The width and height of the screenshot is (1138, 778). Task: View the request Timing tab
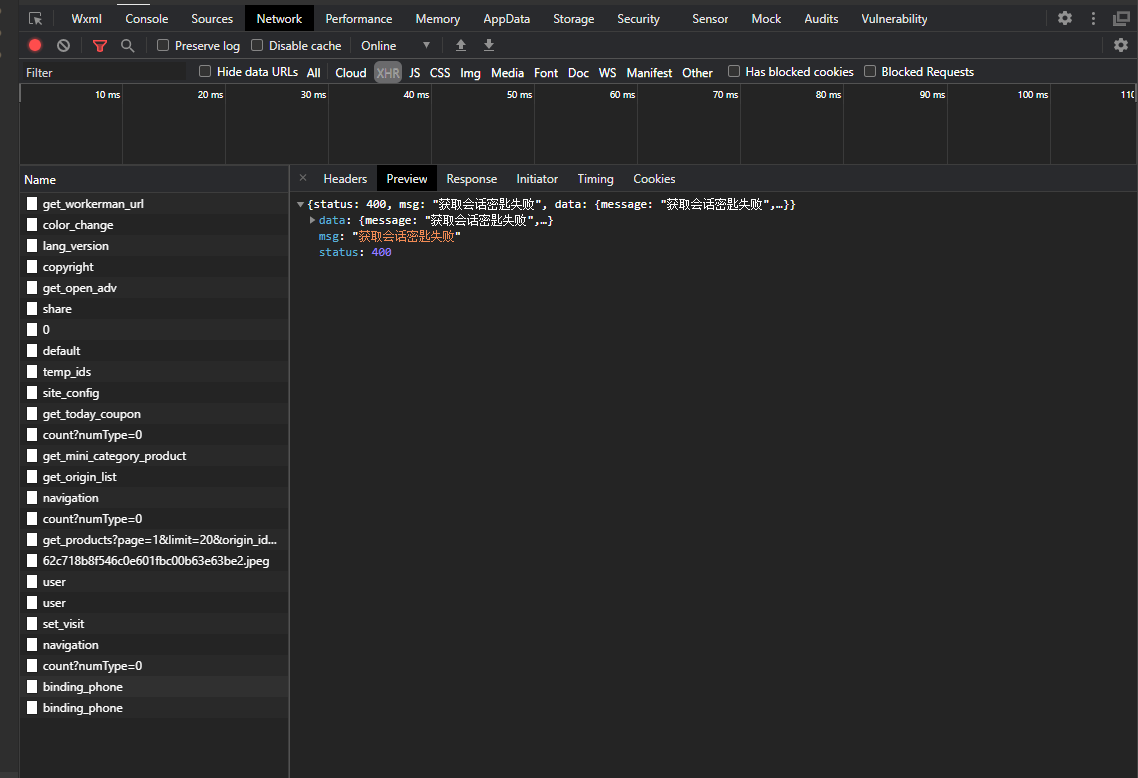pyautogui.click(x=595, y=179)
